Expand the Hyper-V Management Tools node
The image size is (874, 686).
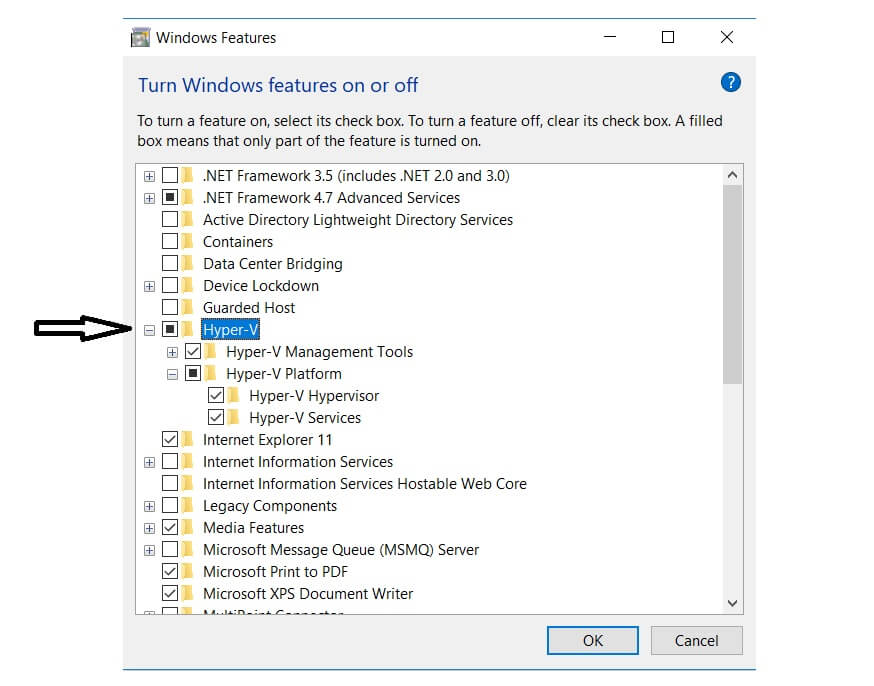[172, 352]
